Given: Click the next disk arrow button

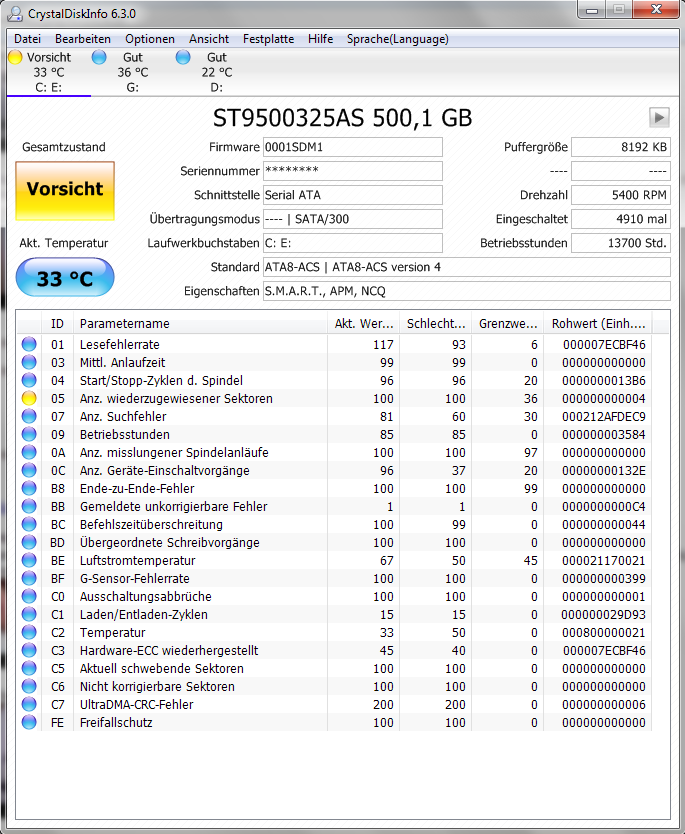Looking at the screenshot, I should (659, 118).
